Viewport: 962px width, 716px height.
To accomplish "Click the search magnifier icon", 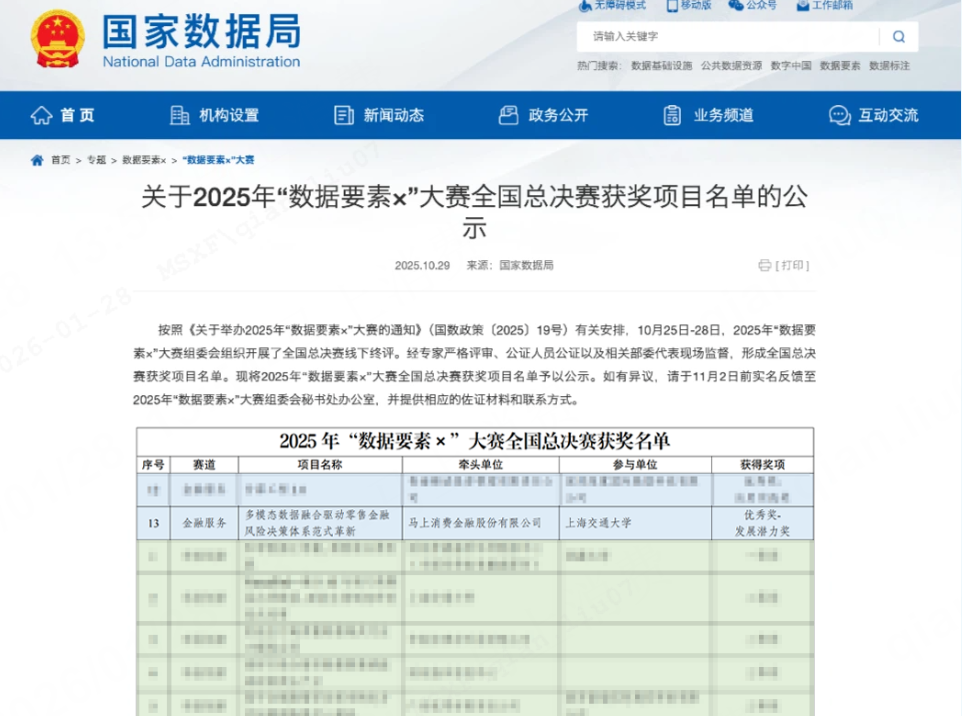I will click(898, 37).
